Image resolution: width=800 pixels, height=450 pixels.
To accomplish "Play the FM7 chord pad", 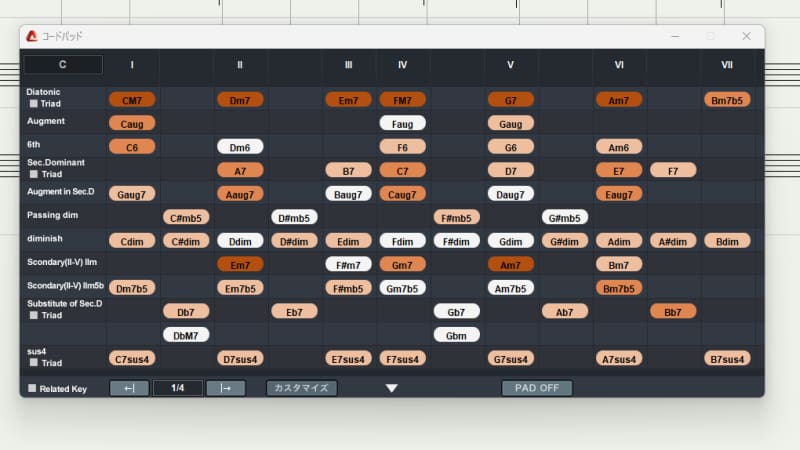I will click(x=402, y=100).
